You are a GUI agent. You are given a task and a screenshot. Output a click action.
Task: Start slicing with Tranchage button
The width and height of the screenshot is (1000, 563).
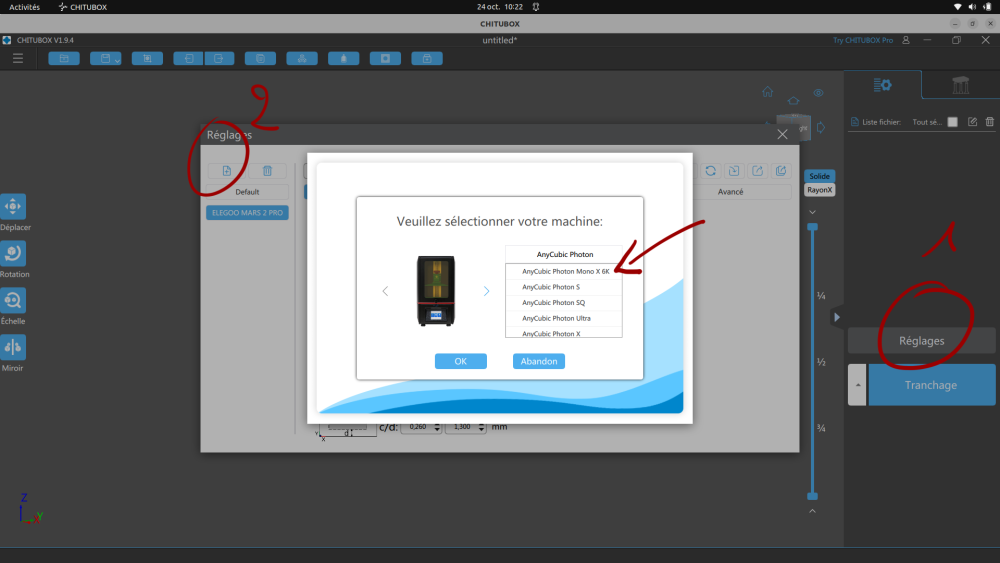click(x=931, y=385)
